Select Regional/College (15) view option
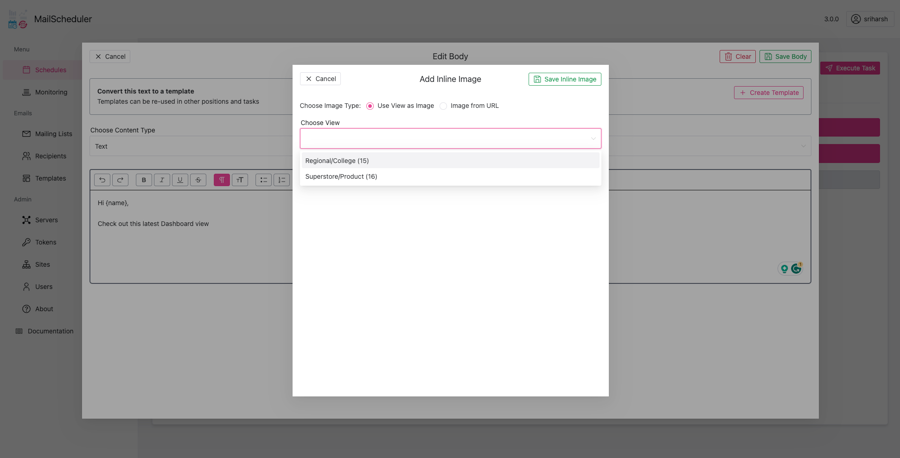 click(451, 161)
